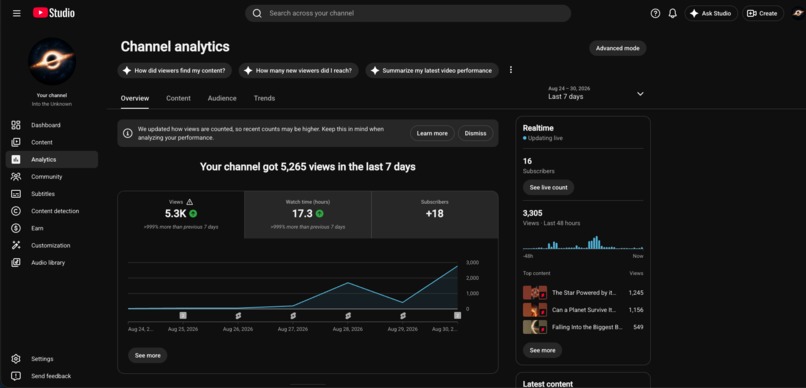This screenshot has height=388, width=806.
Task: Click the info icon in the notice banner
Action: (128, 134)
